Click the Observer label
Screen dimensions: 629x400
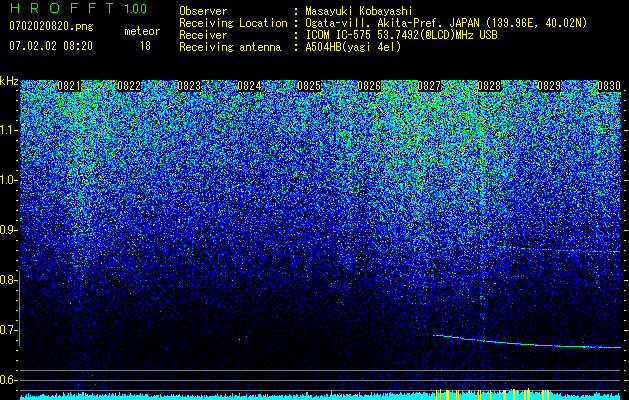tap(203, 11)
